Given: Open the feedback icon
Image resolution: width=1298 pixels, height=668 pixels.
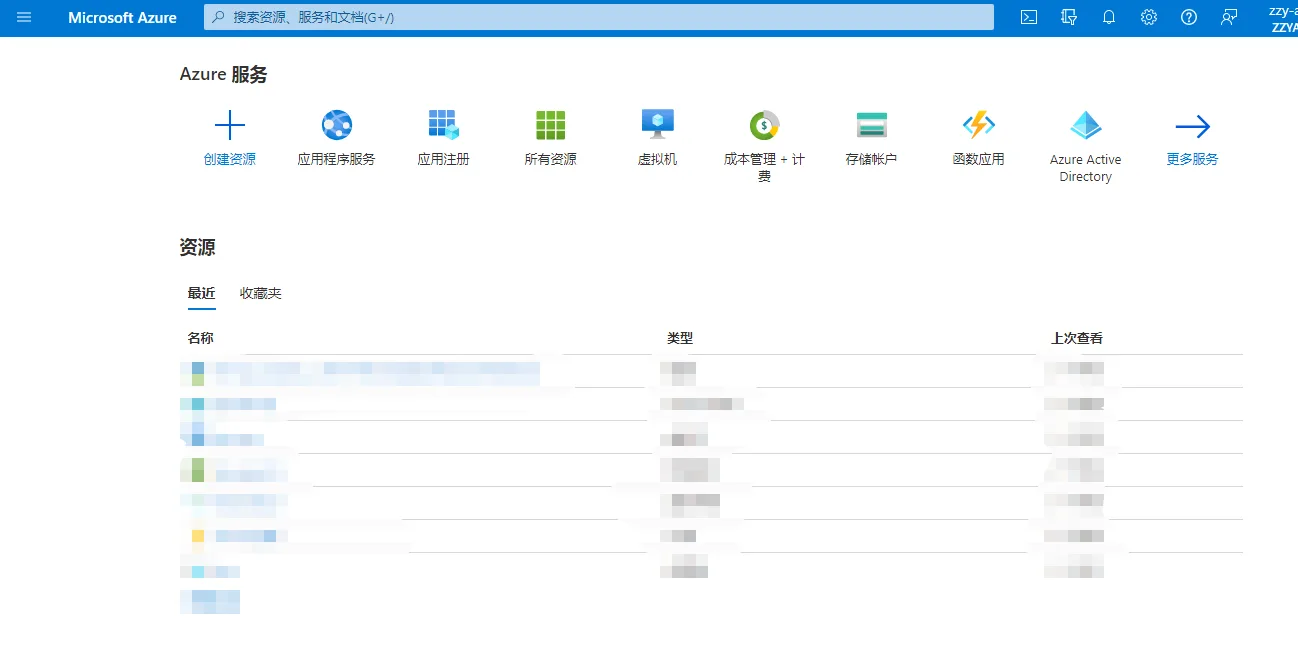Looking at the screenshot, I should pyautogui.click(x=1229, y=17).
